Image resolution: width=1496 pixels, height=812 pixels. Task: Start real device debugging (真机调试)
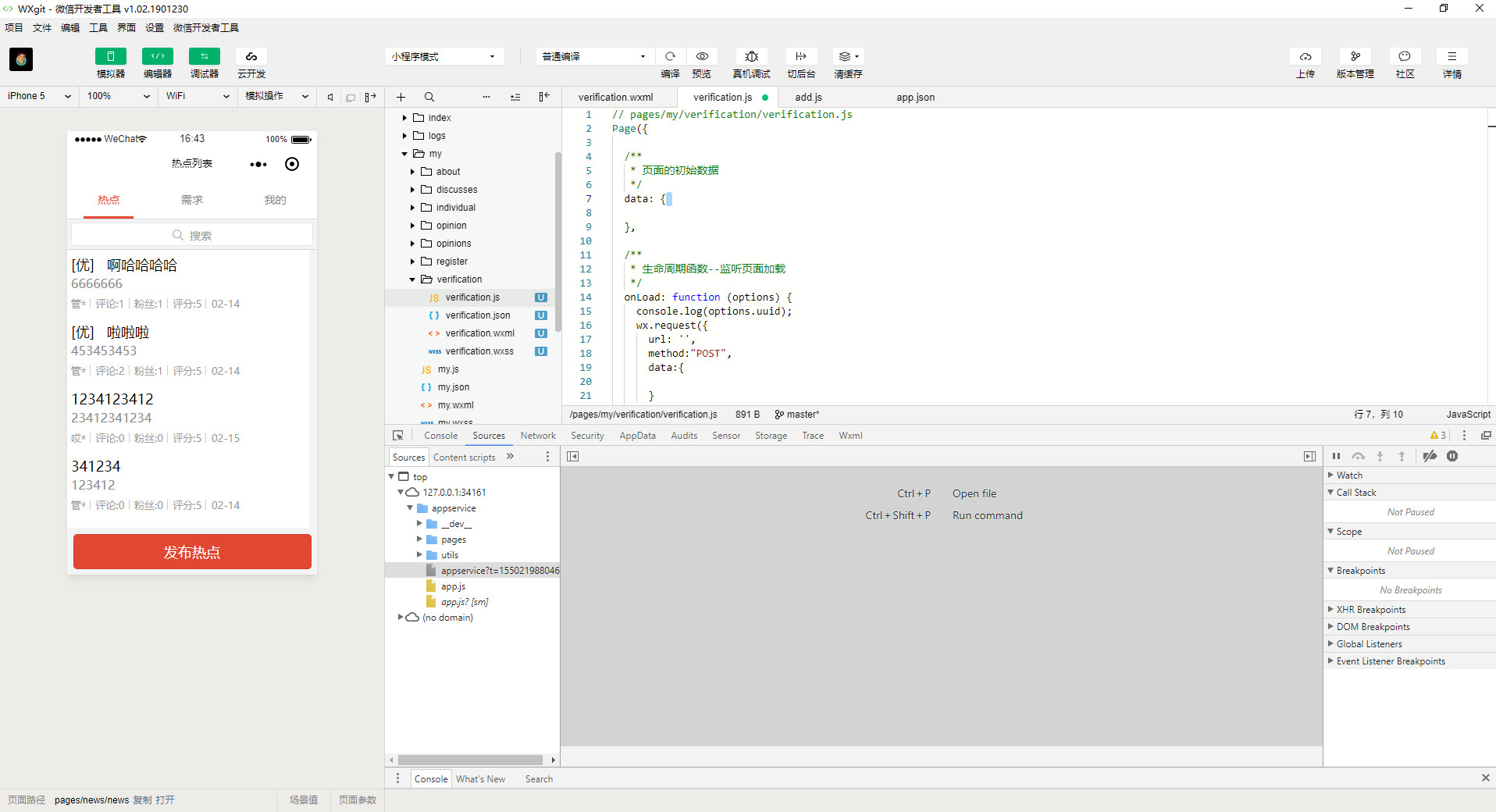pos(751,56)
